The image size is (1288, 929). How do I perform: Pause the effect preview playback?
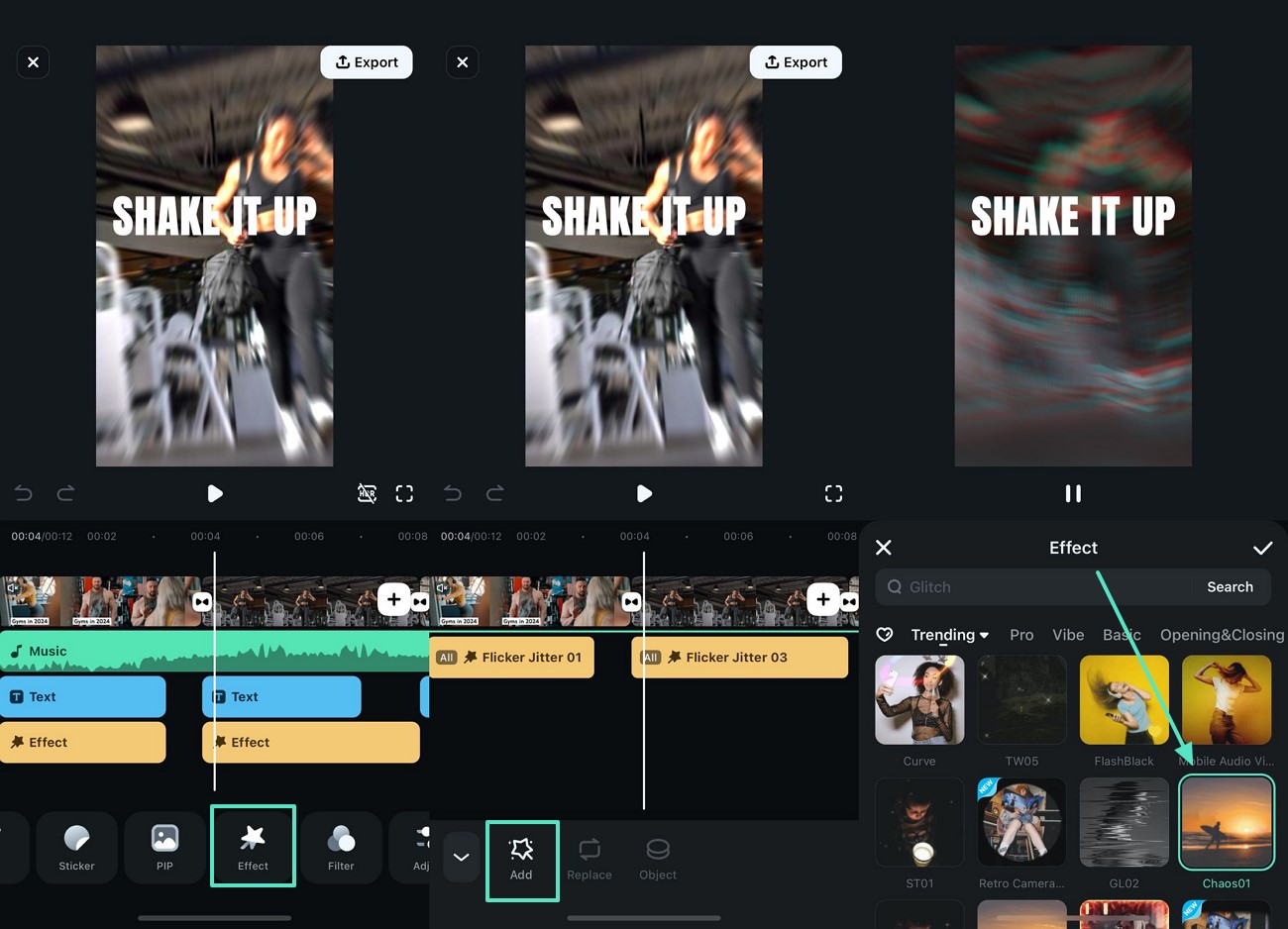(1073, 493)
